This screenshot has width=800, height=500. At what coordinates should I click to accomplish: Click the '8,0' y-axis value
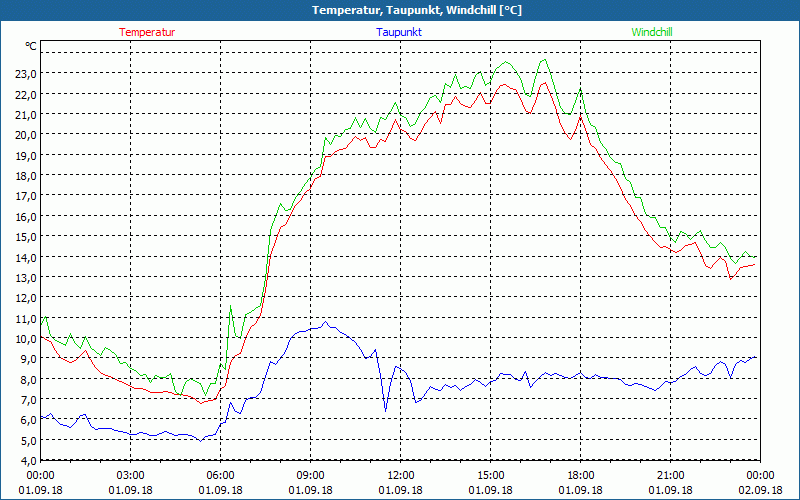point(29,379)
